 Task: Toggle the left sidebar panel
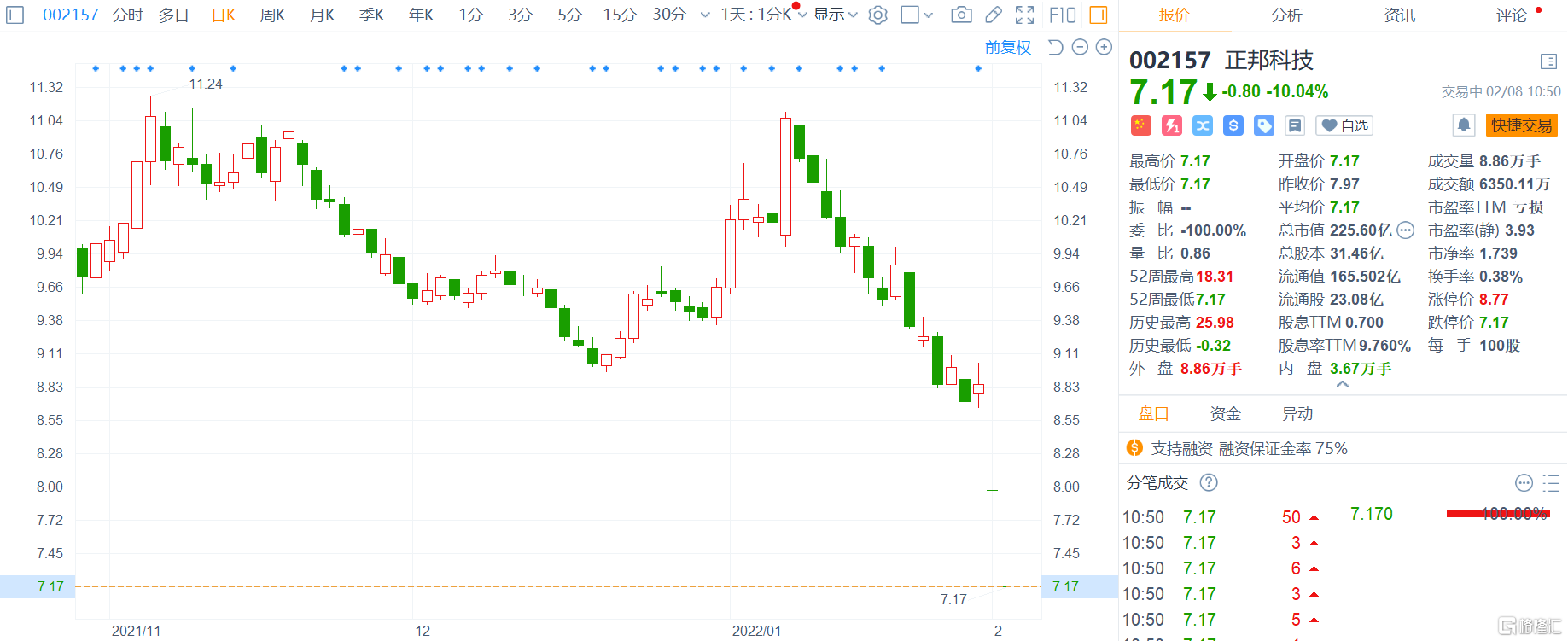tap(15, 15)
